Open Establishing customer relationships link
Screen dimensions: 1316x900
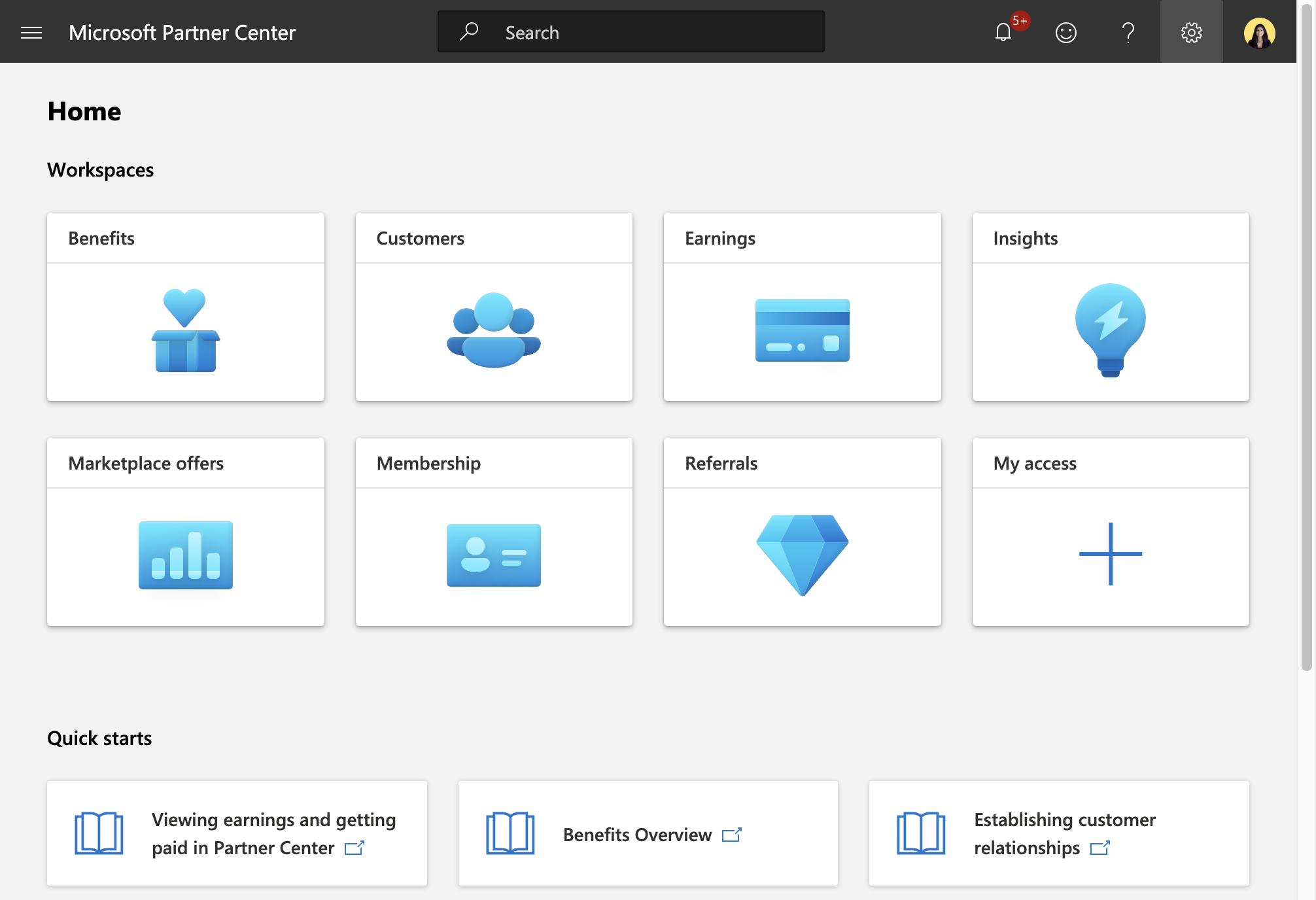tap(1065, 834)
